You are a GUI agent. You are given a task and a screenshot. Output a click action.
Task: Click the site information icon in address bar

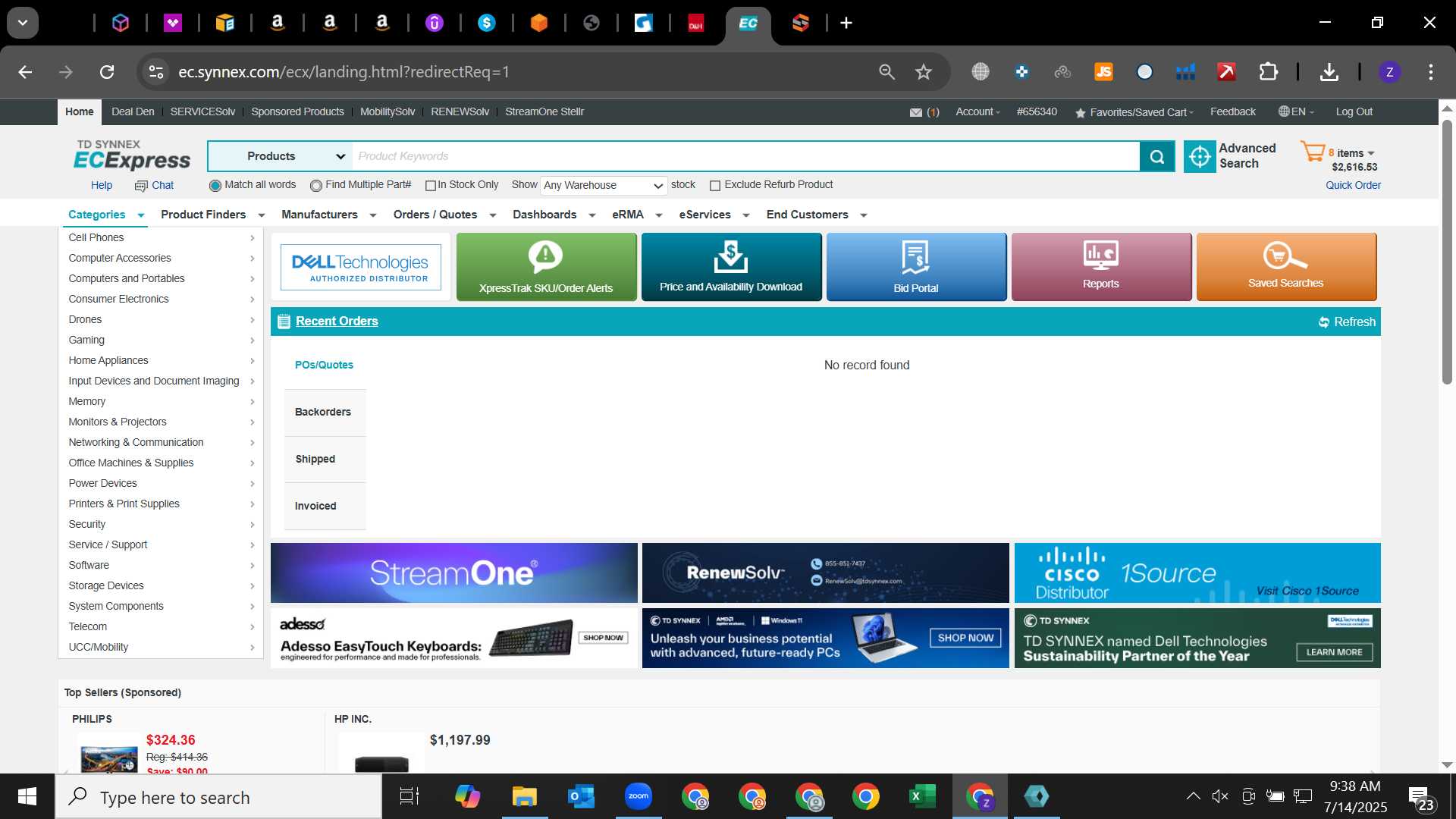pos(155,72)
